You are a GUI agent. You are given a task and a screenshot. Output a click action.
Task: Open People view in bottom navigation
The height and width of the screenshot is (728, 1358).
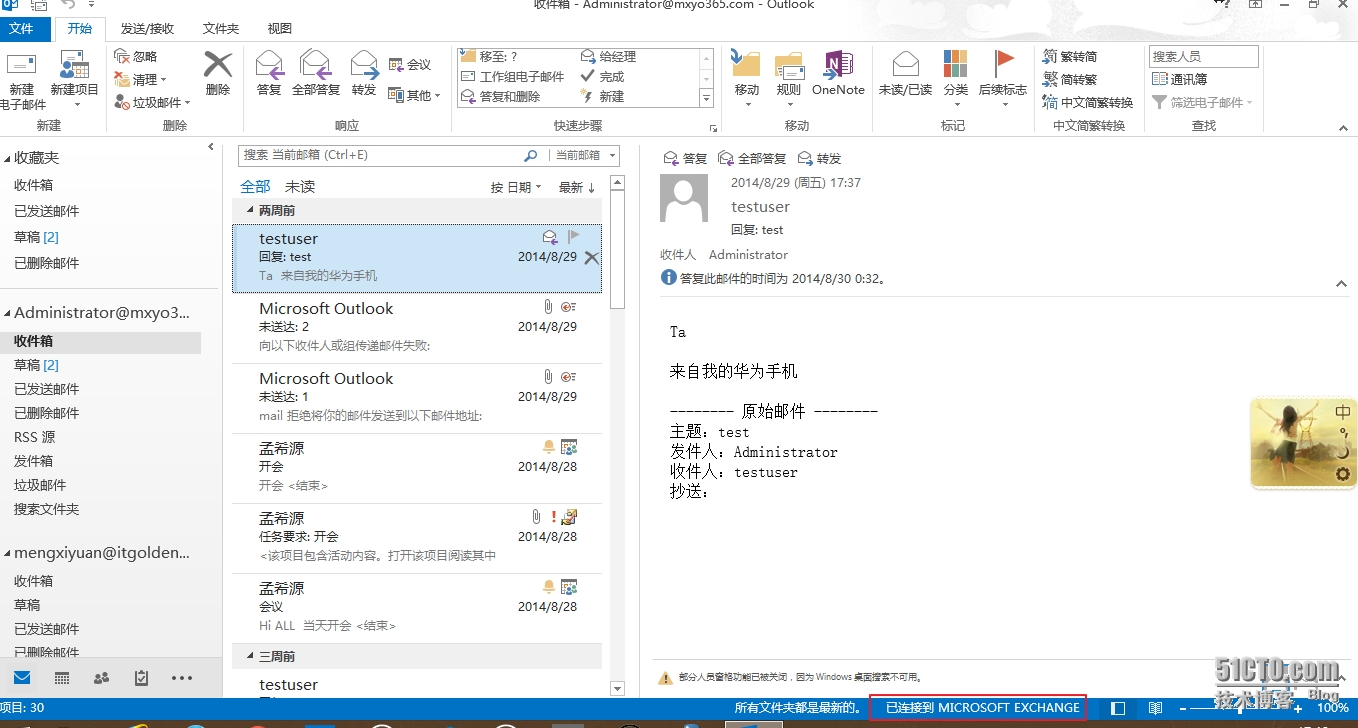click(101, 678)
